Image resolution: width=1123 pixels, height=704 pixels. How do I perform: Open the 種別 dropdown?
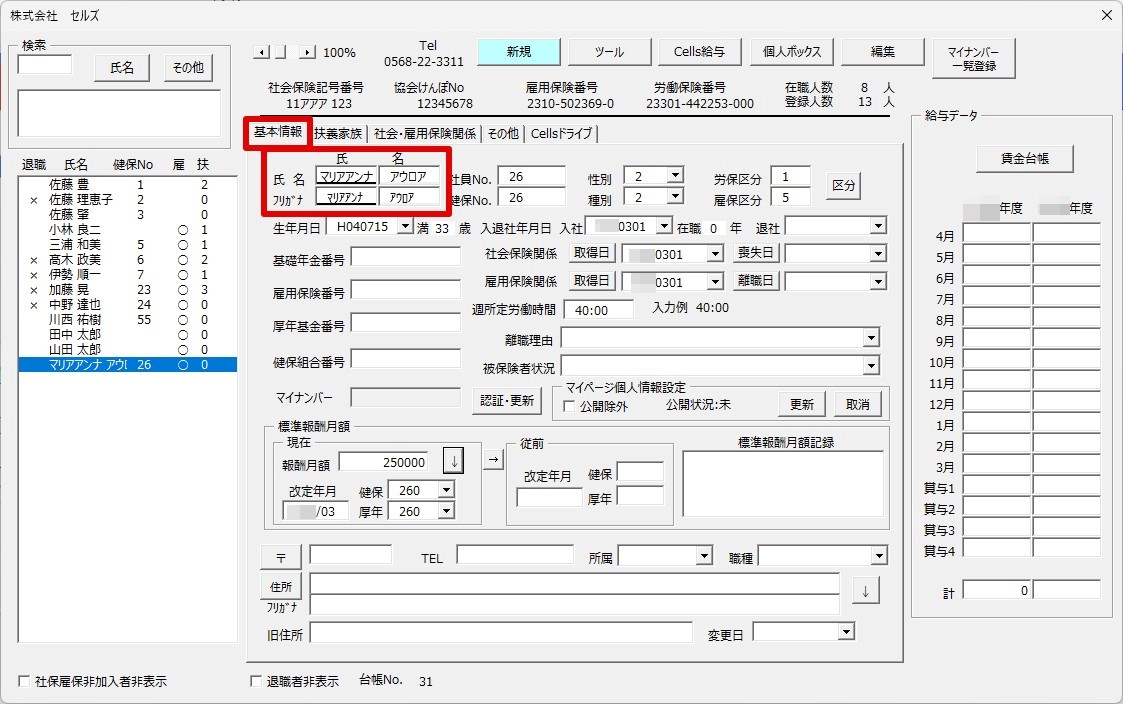(675, 196)
